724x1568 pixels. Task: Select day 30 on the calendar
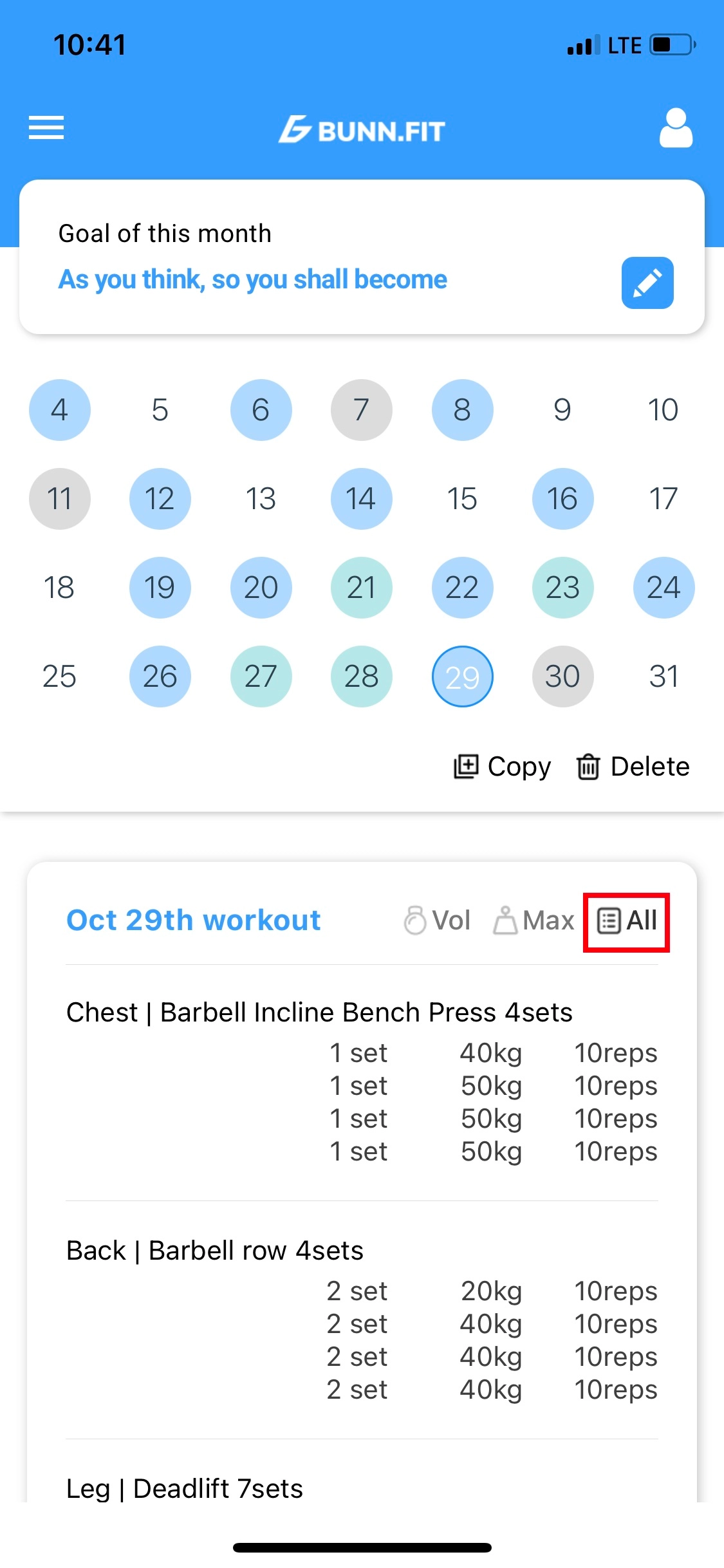point(562,677)
